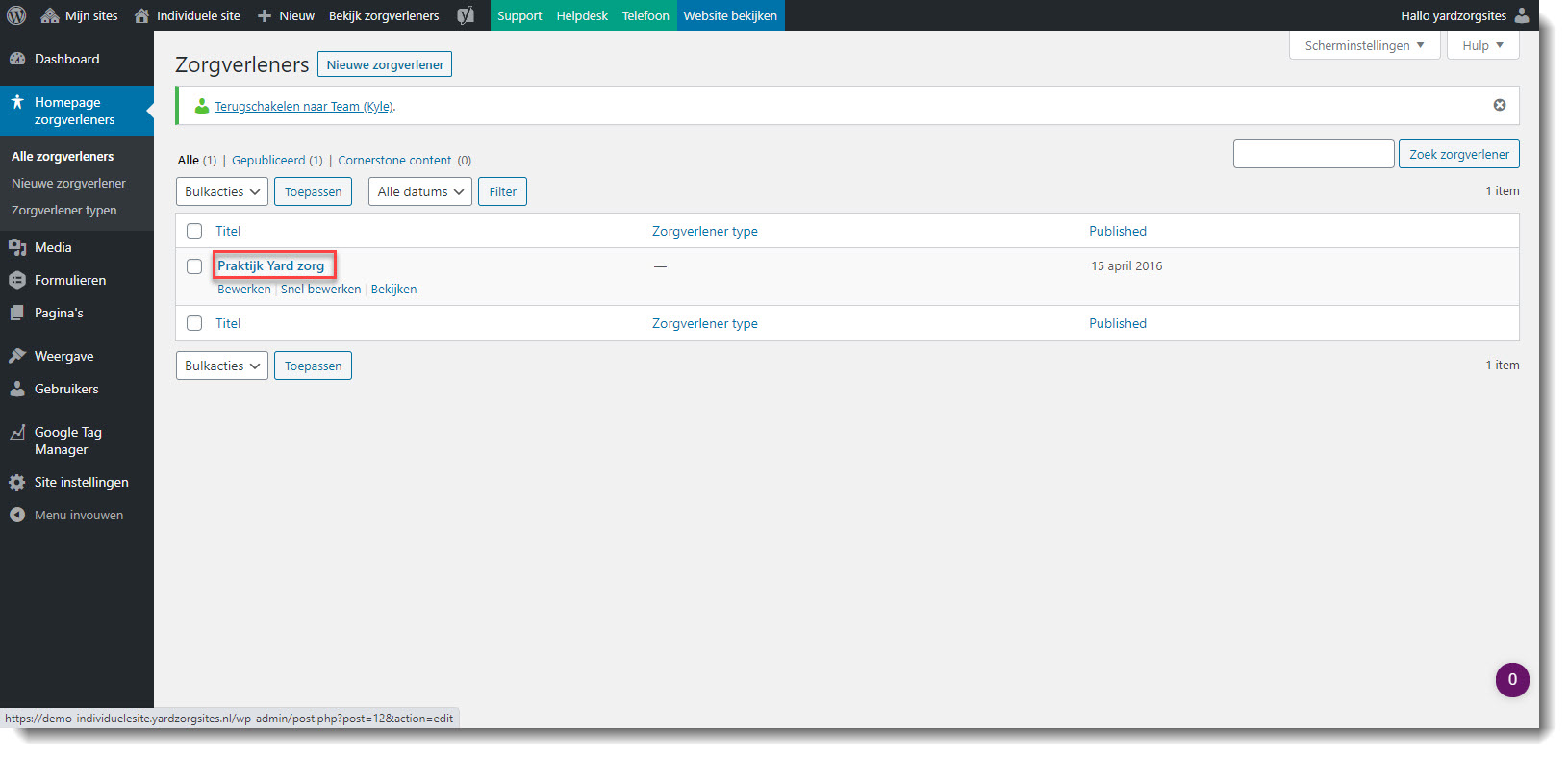The image size is (1568, 757).
Task: Open the top Bulkacties dropdown
Action: [x=222, y=191]
